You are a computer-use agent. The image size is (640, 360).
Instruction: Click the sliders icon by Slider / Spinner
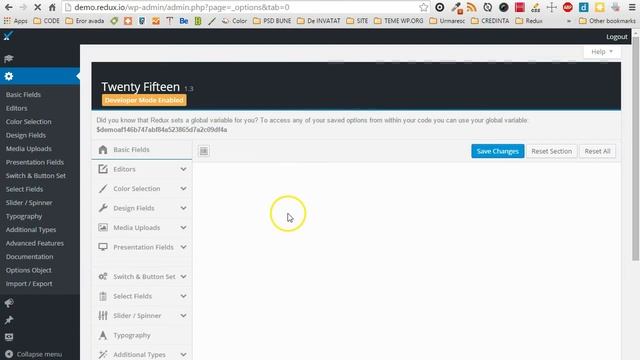coord(103,316)
